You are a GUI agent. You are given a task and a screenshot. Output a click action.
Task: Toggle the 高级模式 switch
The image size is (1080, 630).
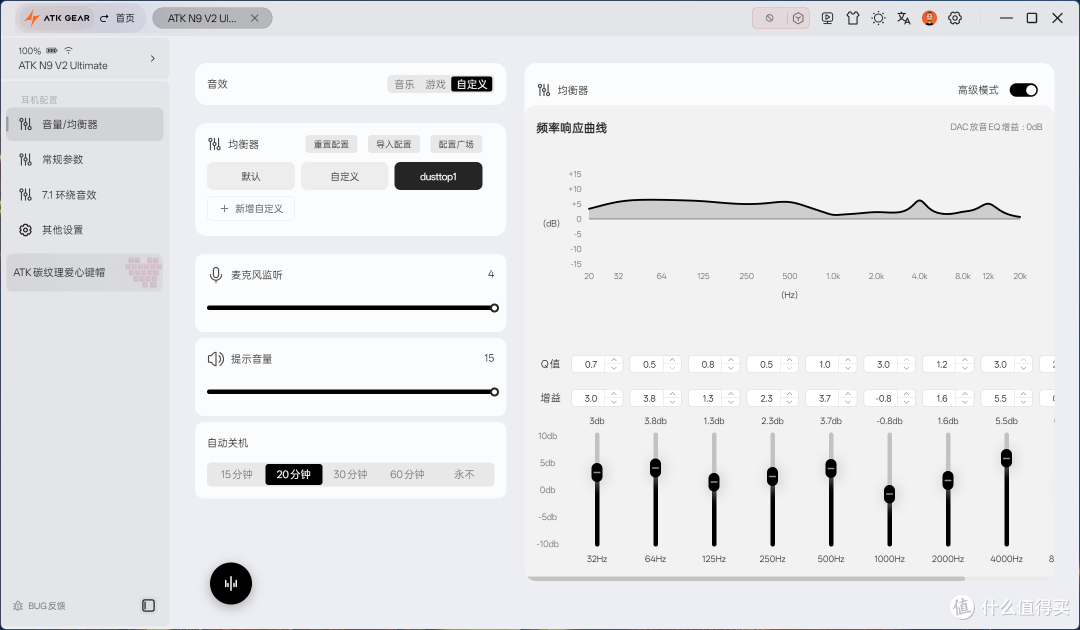coord(1024,90)
